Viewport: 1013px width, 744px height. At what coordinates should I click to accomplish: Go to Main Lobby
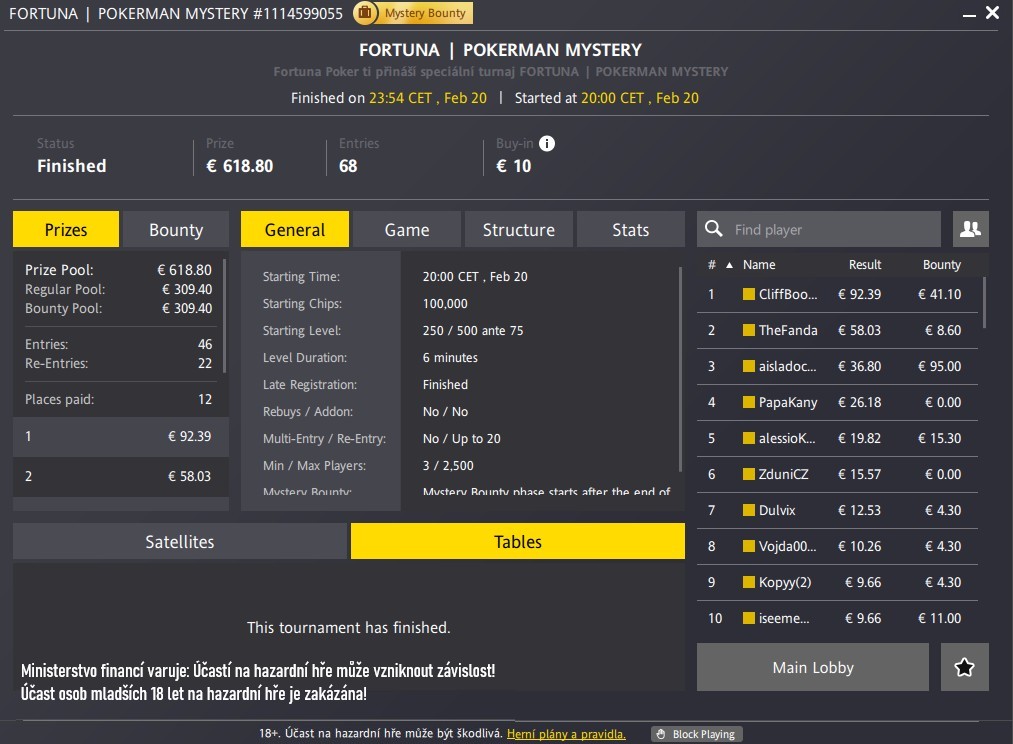click(813, 667)
